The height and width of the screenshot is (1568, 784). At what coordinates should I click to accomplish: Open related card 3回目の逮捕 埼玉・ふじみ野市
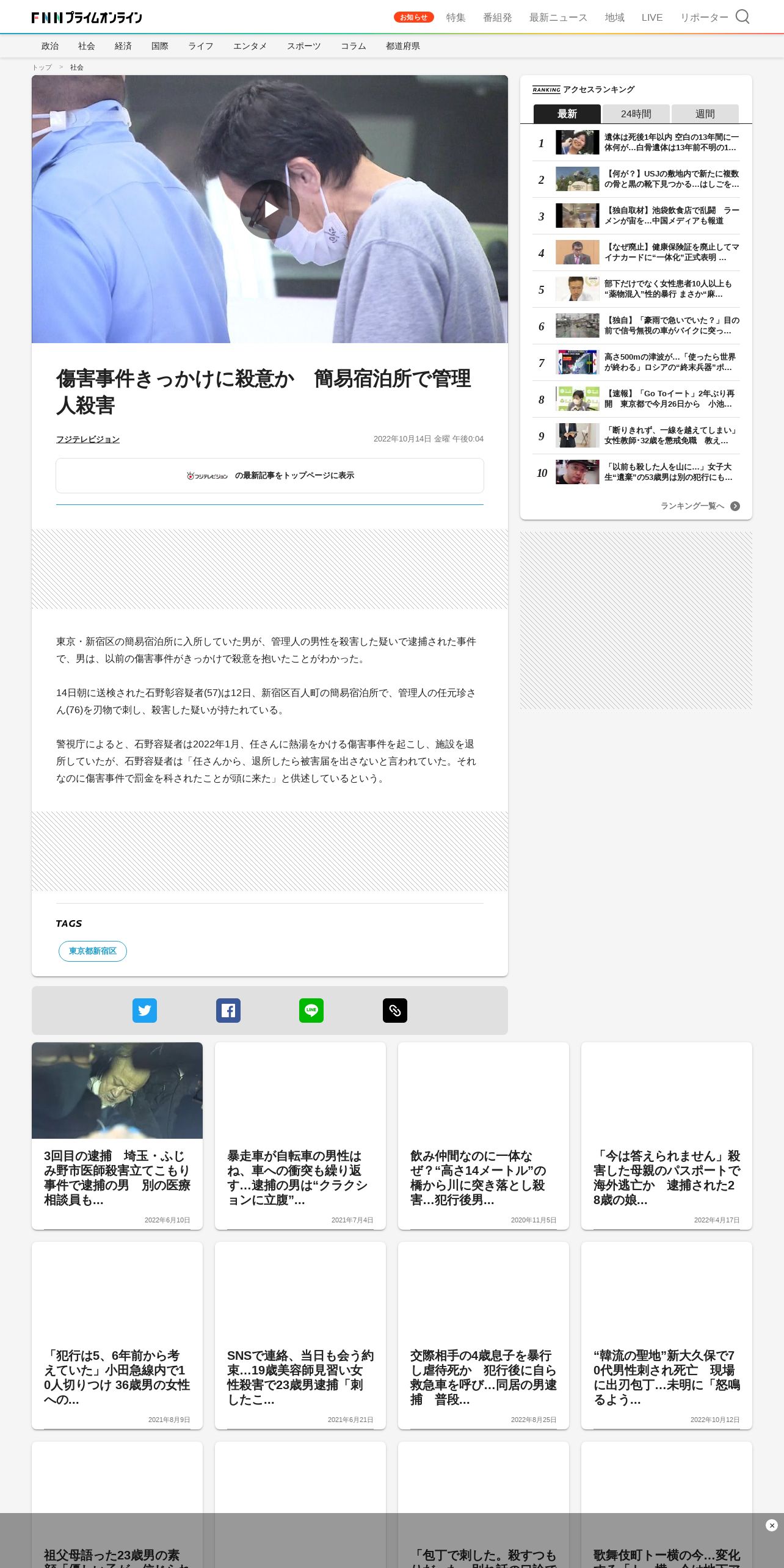[117, 1136]
